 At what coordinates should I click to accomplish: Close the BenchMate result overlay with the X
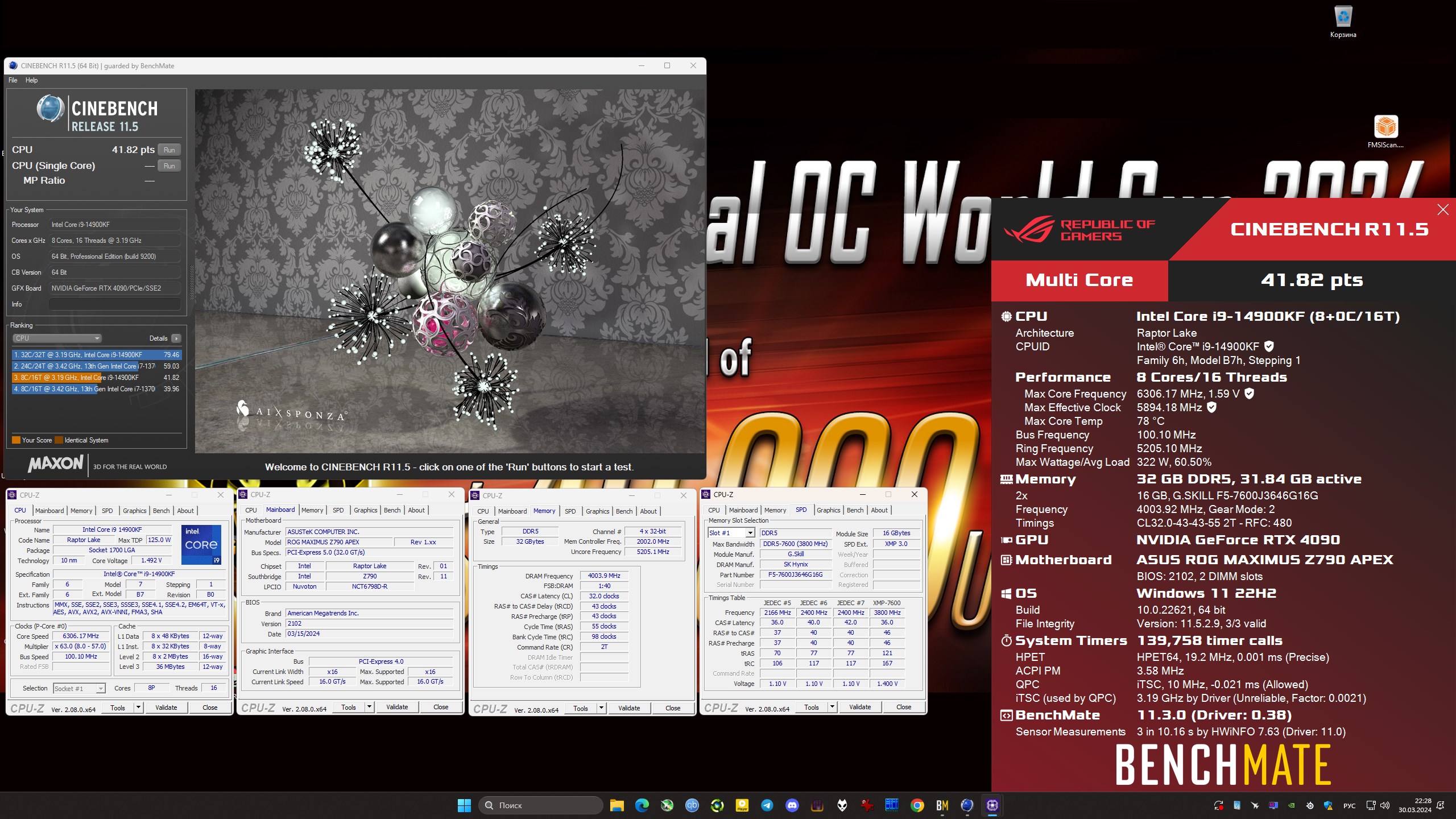point(1442,210)
